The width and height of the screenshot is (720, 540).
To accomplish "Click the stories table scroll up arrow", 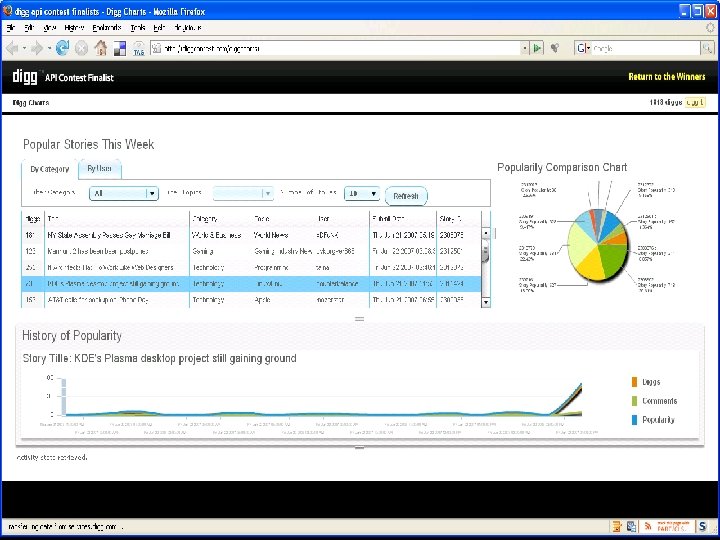I will click(x=486, y=233).
